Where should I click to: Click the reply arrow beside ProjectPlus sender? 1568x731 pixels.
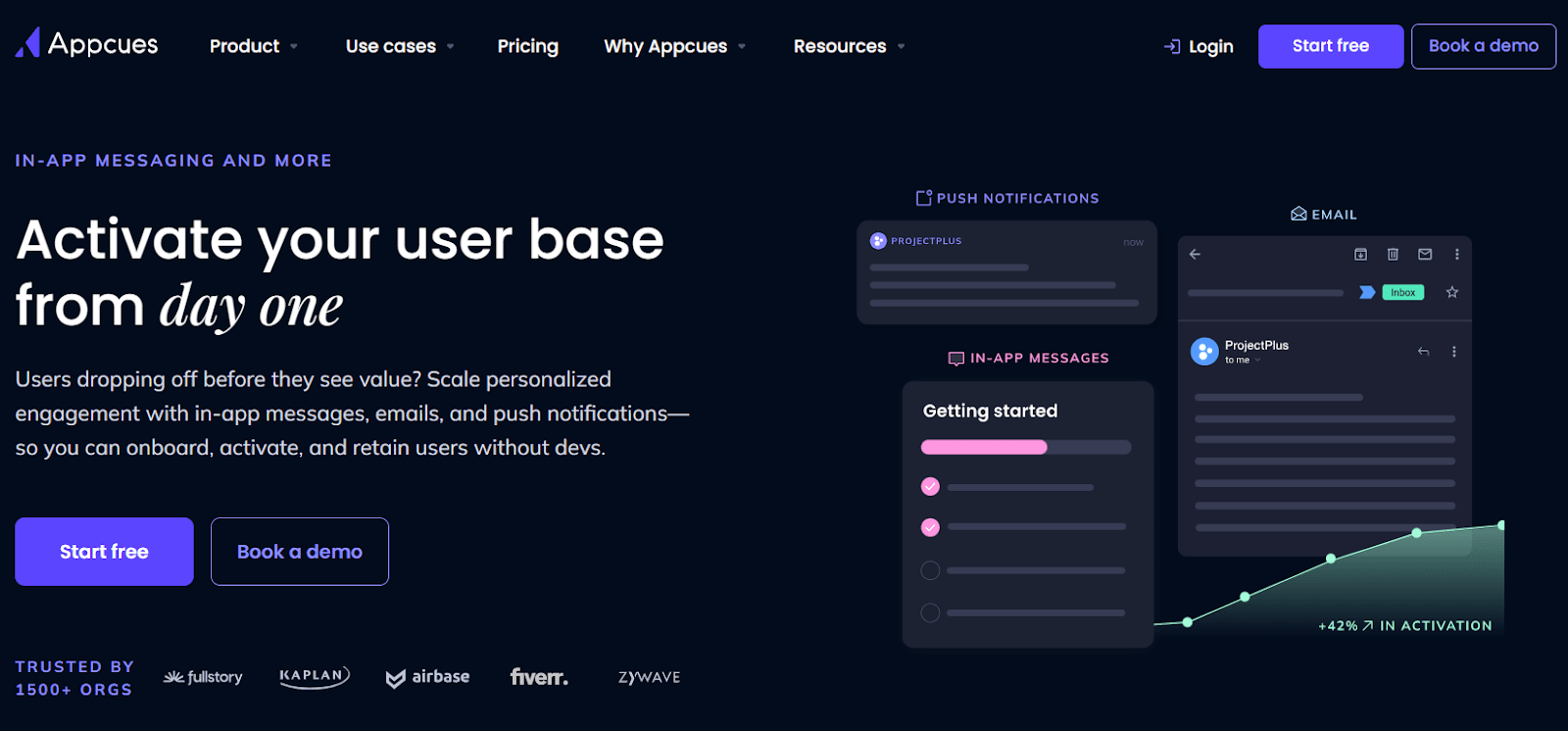[1423, 351]
